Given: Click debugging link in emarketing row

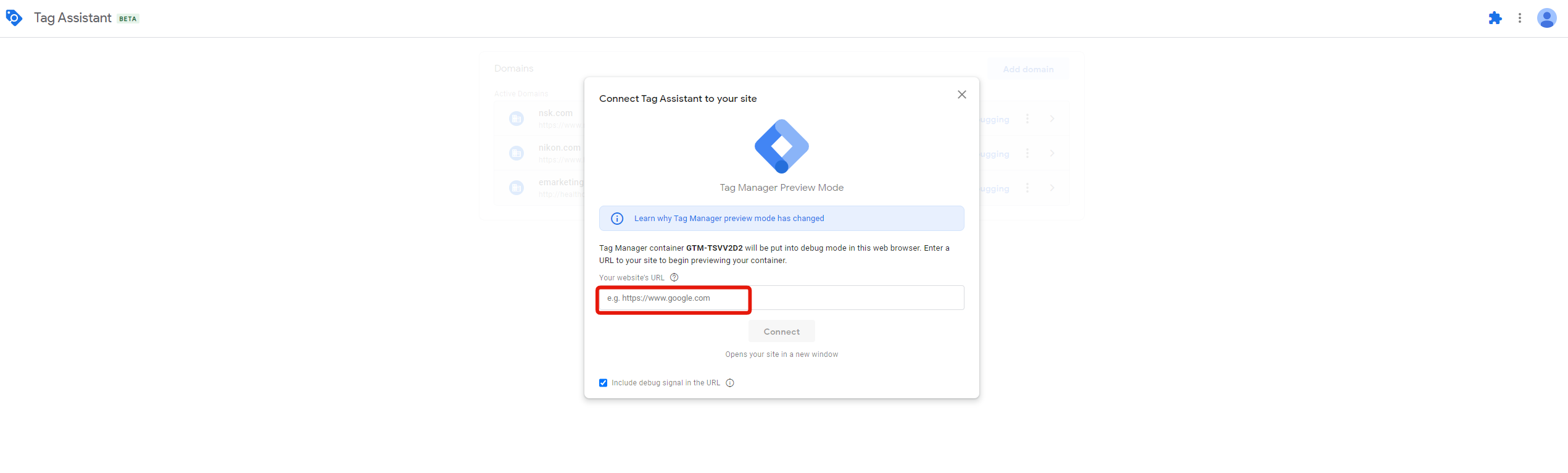Looking at the screenshot, I should (x=994, y=189).
